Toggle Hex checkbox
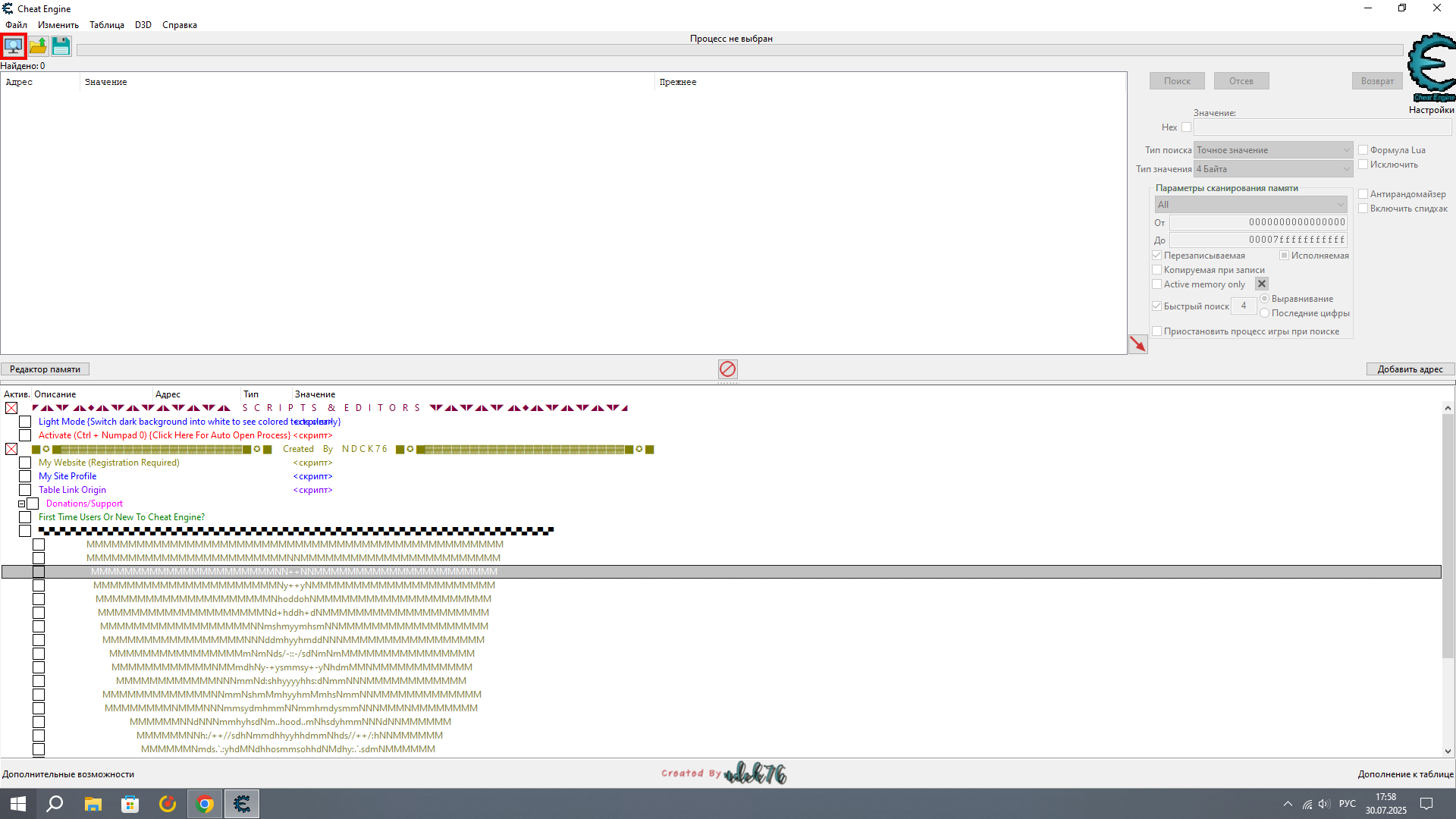Image resolution: width=1456 pixels, height=819 pixels. coord(1186,127)
